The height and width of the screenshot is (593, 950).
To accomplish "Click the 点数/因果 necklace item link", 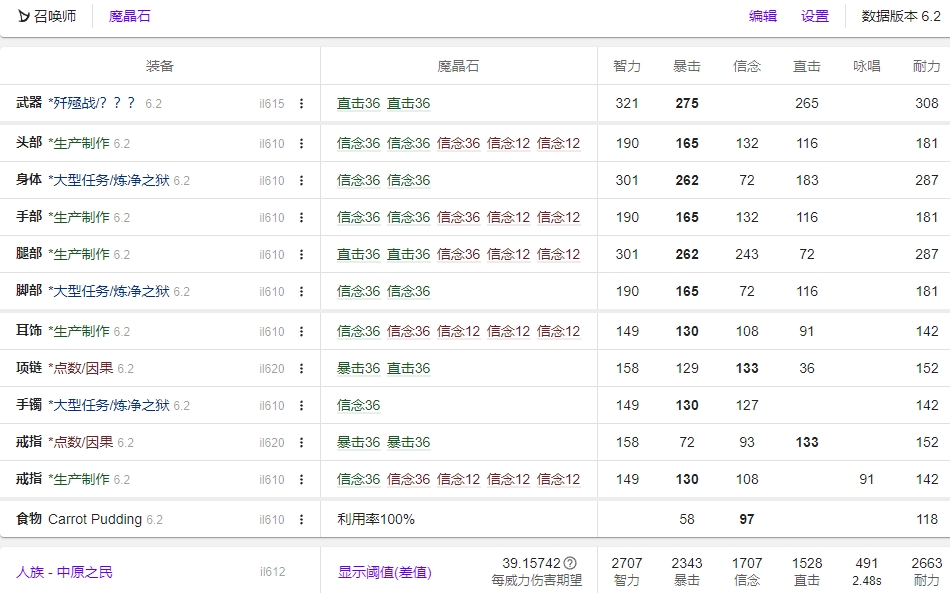I will point(81,368).
